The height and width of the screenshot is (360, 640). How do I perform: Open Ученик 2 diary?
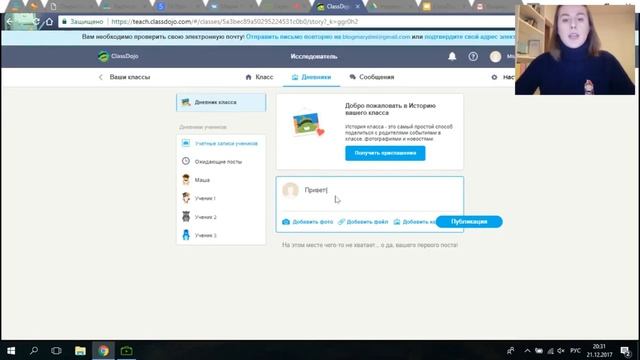coord(221,217)
